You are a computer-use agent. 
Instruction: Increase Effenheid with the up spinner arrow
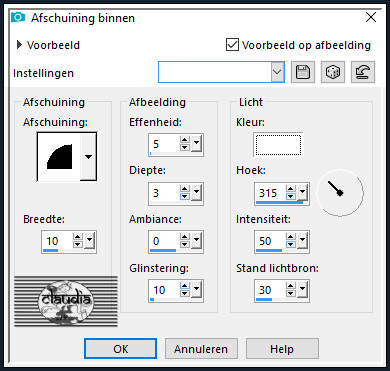[185, 140]
